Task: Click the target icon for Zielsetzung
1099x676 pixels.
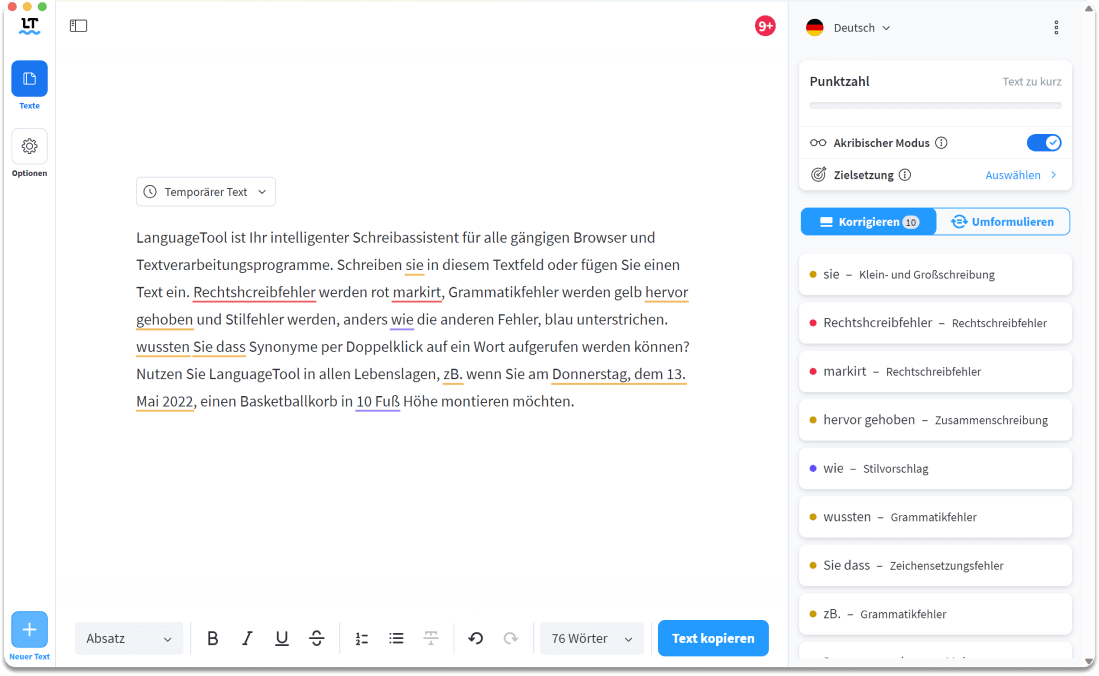Action: 818,175
